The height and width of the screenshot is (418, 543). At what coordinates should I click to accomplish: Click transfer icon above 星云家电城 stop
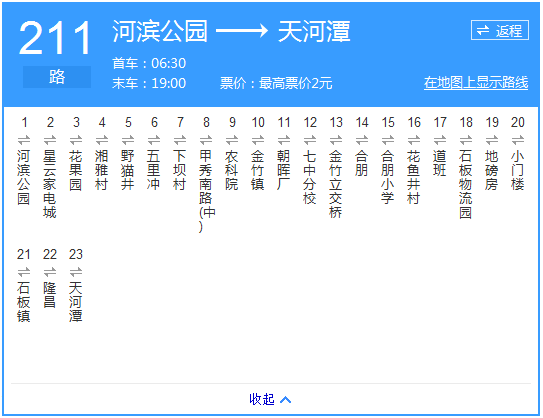pyautogui.click(x=50, y=140)
